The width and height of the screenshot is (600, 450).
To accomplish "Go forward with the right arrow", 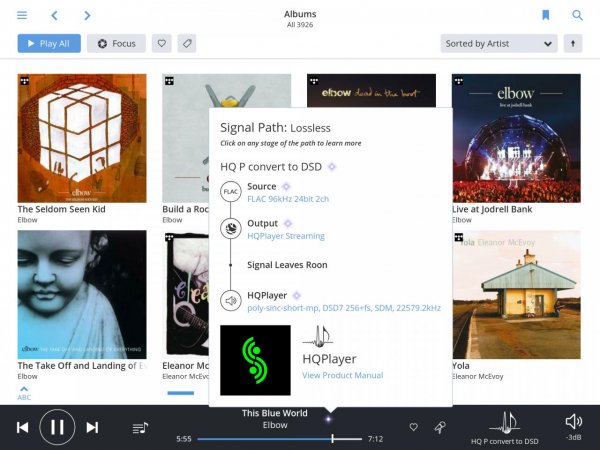I will [x=87, y=15].
